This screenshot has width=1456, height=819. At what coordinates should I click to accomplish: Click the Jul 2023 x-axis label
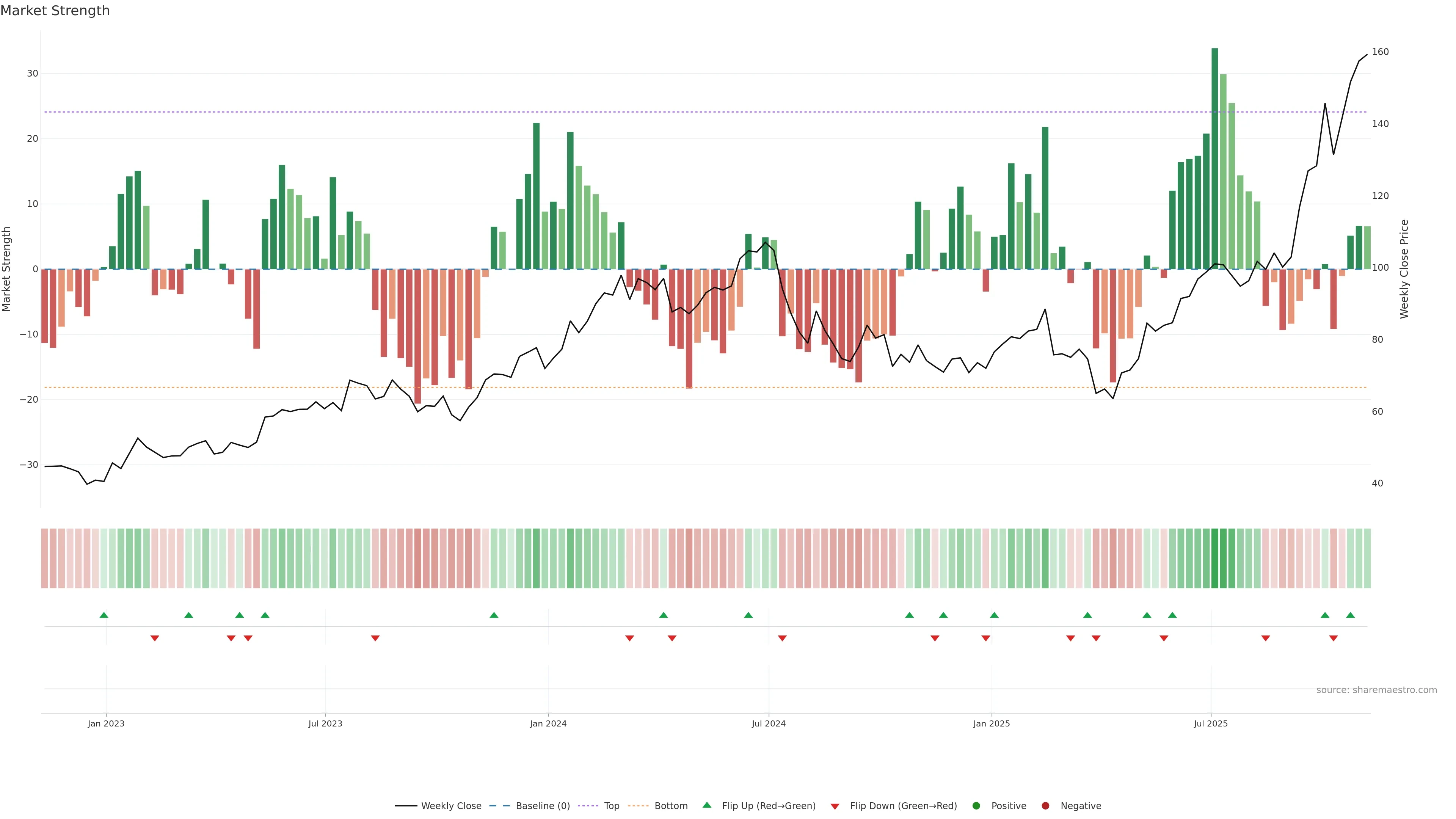point(325,723)
